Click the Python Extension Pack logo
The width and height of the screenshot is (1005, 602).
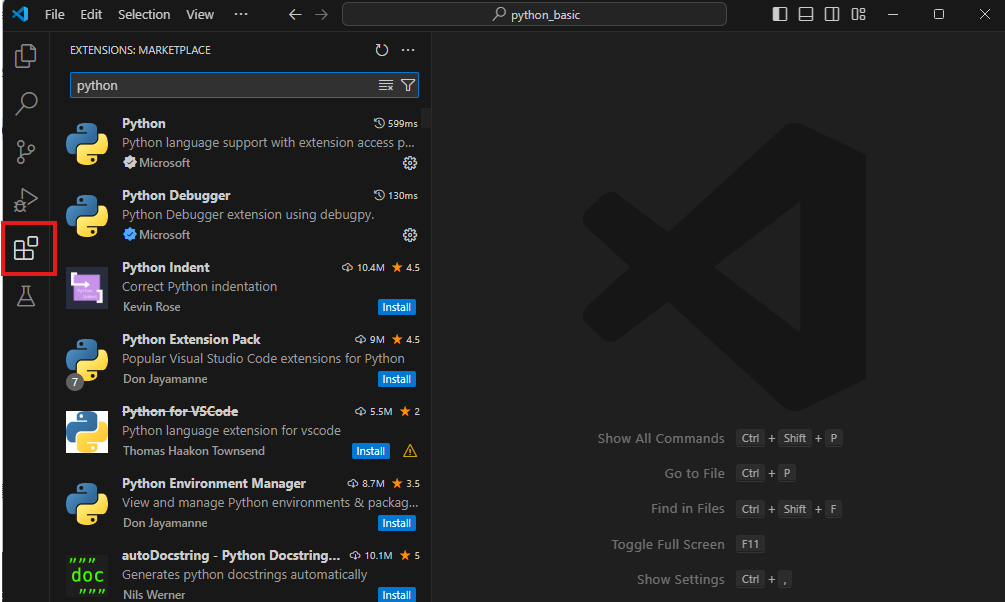pos(87,360)
